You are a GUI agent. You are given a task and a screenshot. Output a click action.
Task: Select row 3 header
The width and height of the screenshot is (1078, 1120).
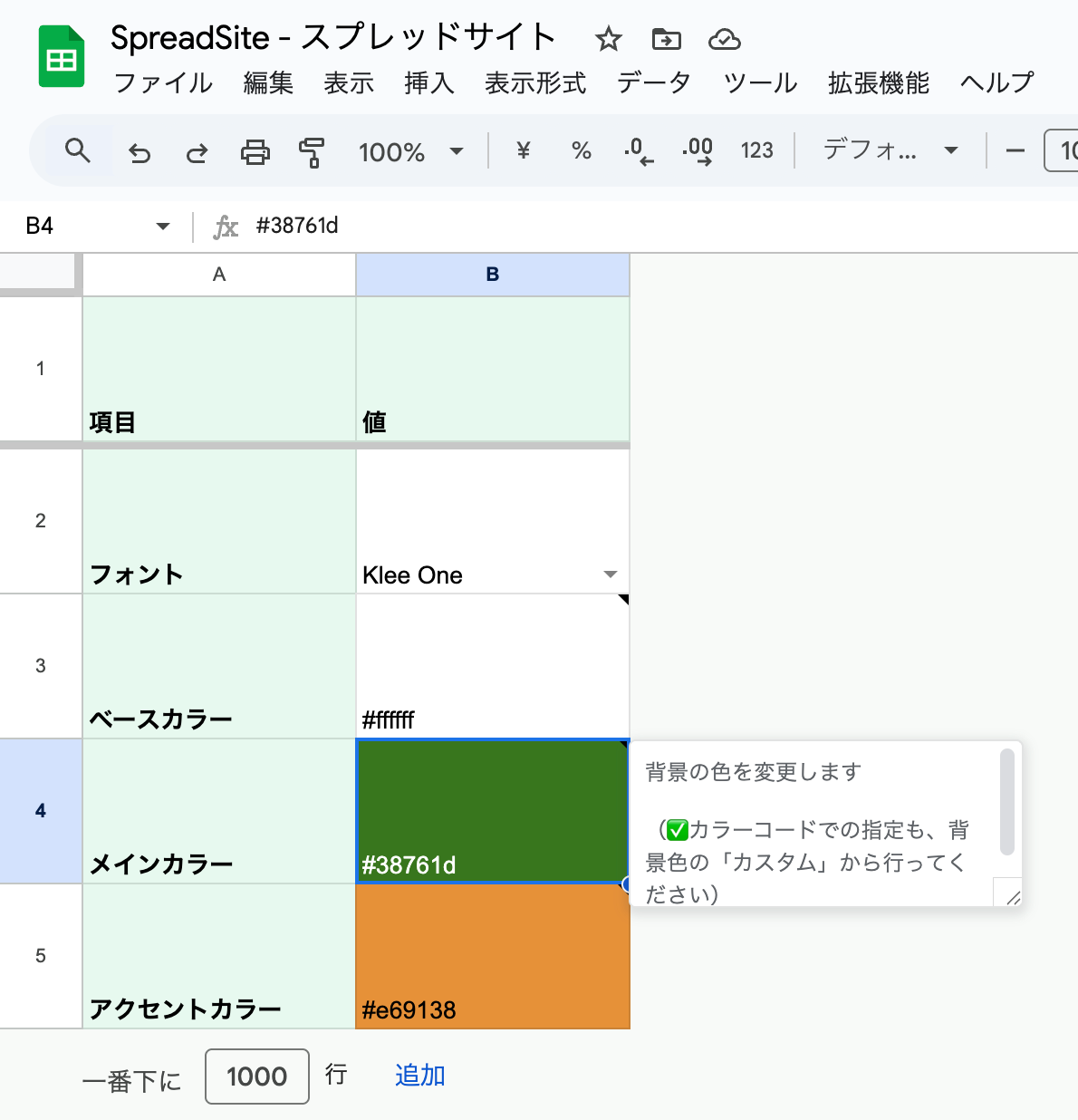(x=41, y=666)
